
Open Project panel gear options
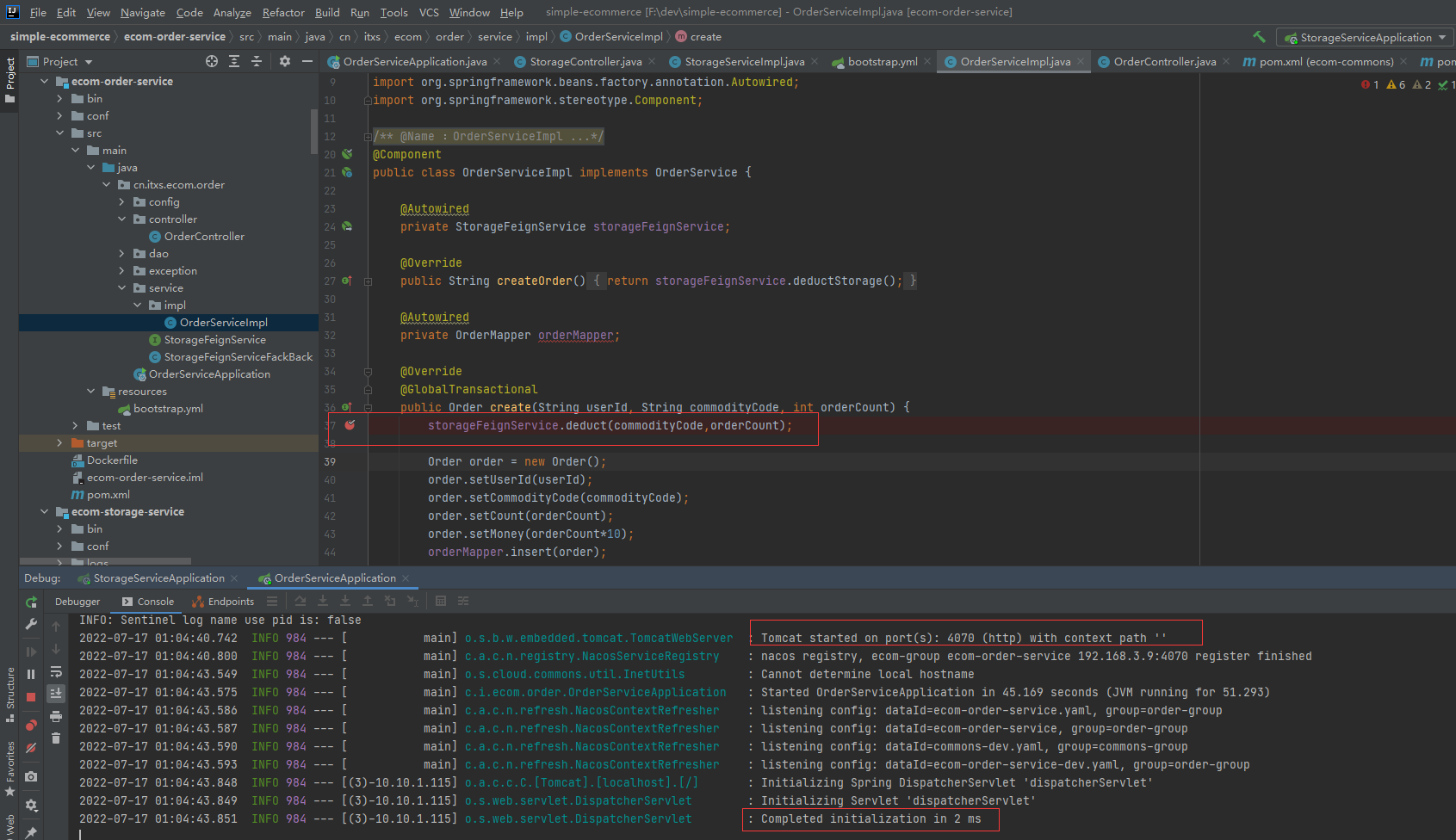click(285, 61)
